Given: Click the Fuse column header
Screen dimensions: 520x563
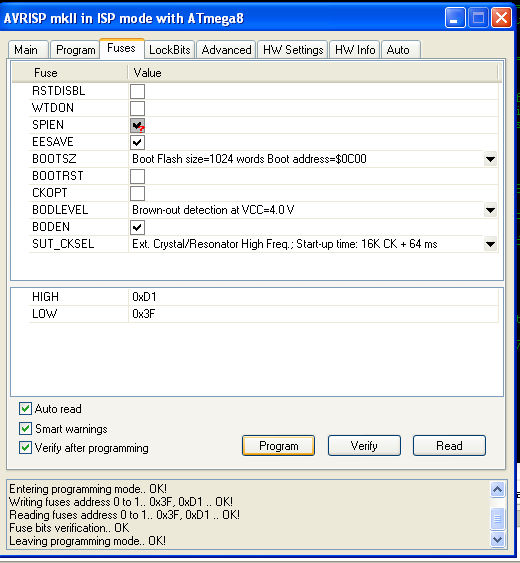Looking at the screenshot, I should (70, 73).
